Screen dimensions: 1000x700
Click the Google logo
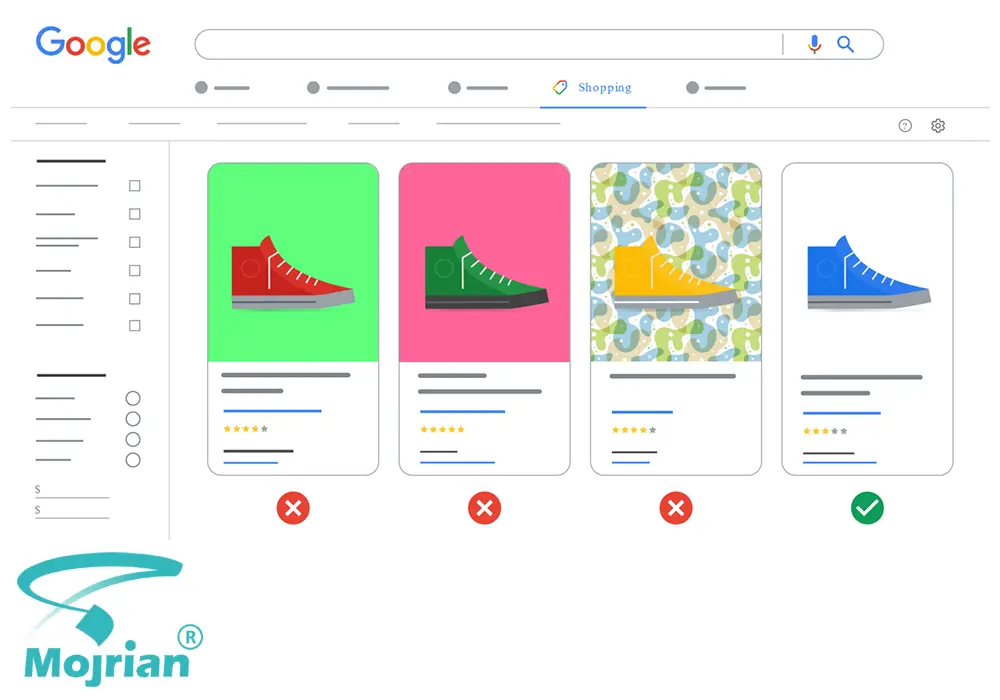point(93,44)
